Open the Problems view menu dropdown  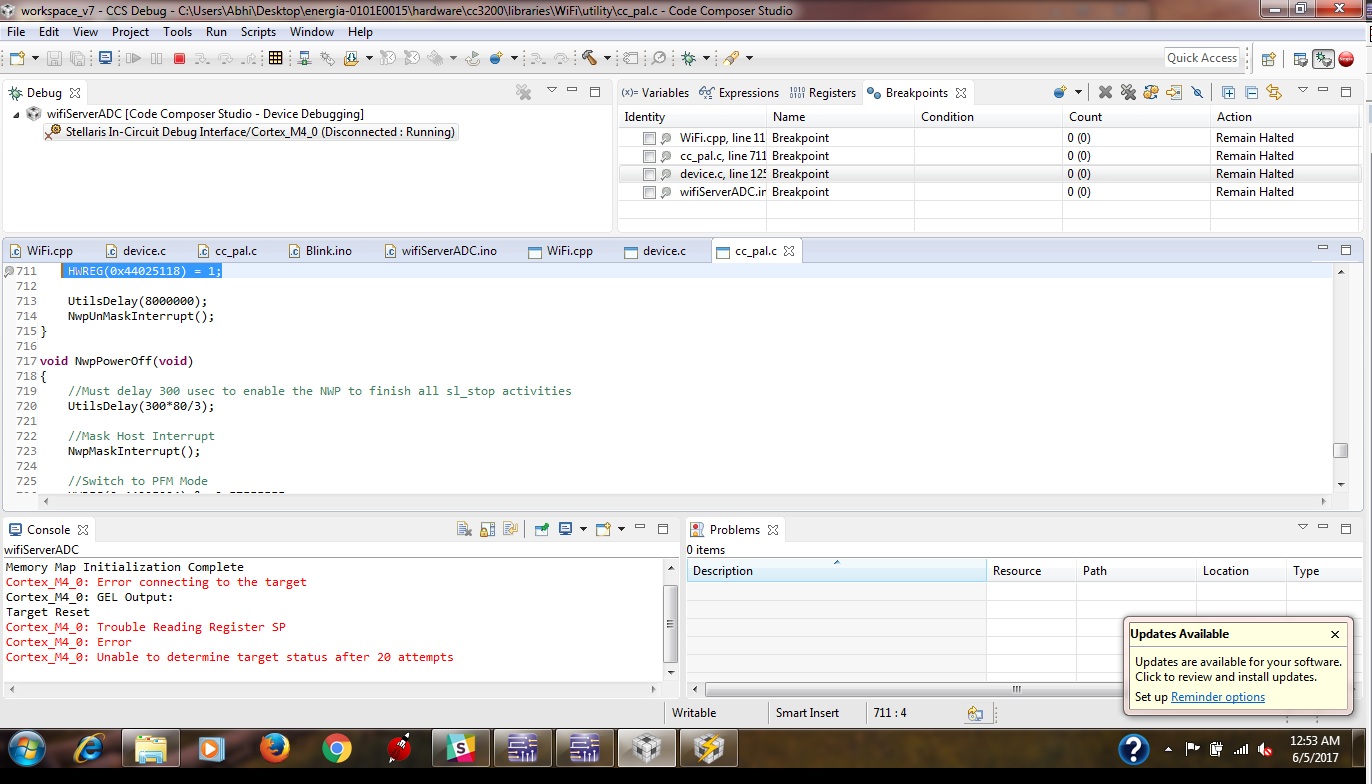(x=1302, y=527)
